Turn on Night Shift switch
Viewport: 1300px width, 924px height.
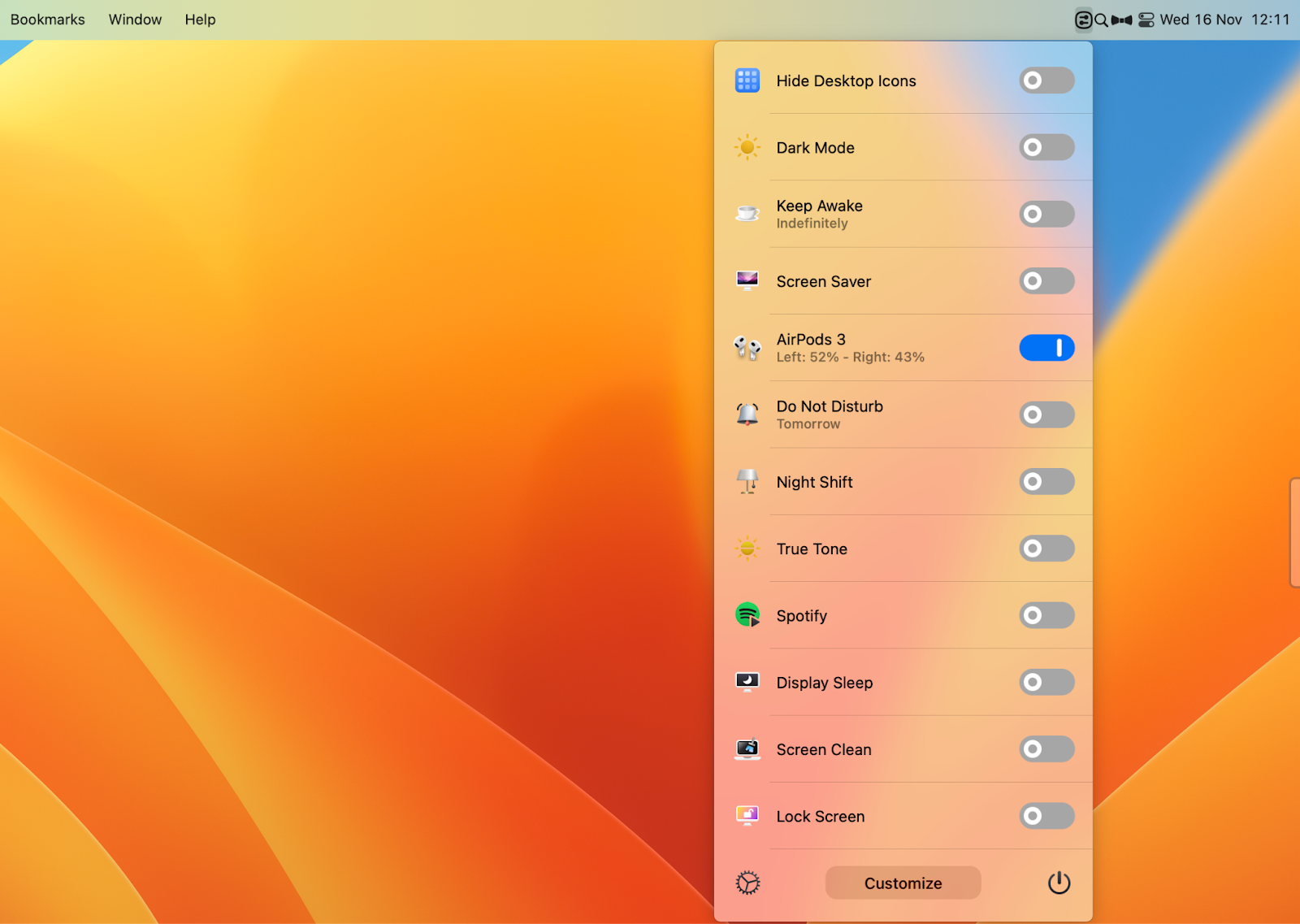[1046, 481]
